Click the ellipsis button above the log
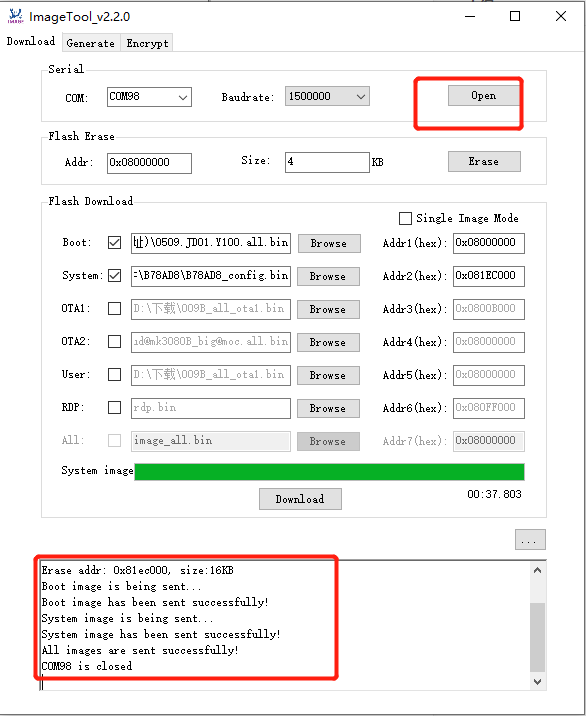586x716 pixels. (530, 540)
